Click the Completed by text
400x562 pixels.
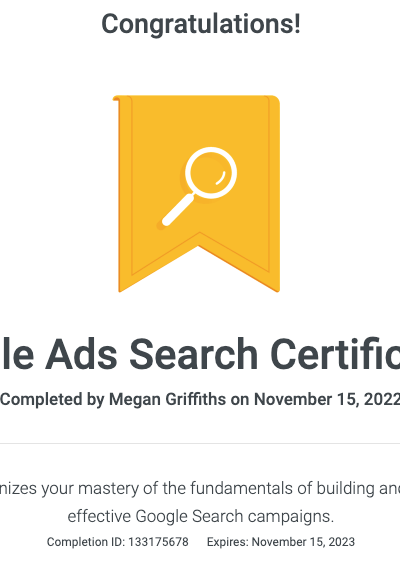coord(53,399)
